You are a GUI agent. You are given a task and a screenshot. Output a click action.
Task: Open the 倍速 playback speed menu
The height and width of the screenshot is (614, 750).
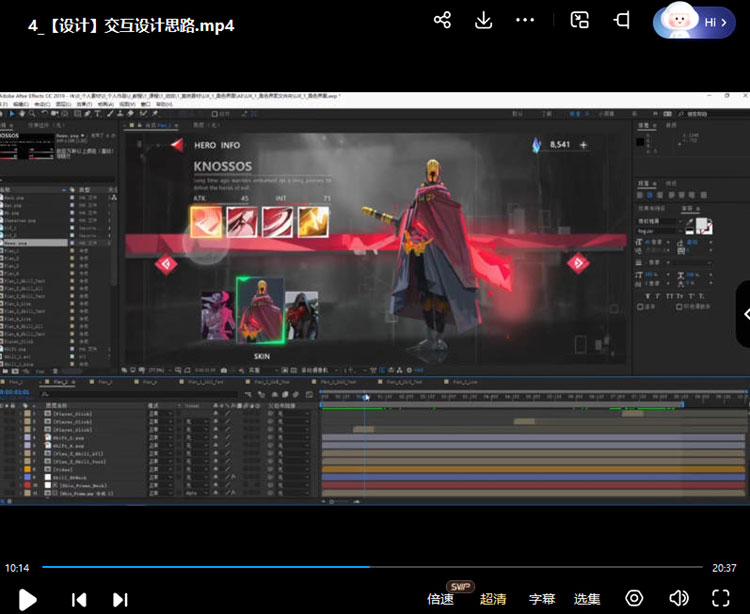point(440,599)
